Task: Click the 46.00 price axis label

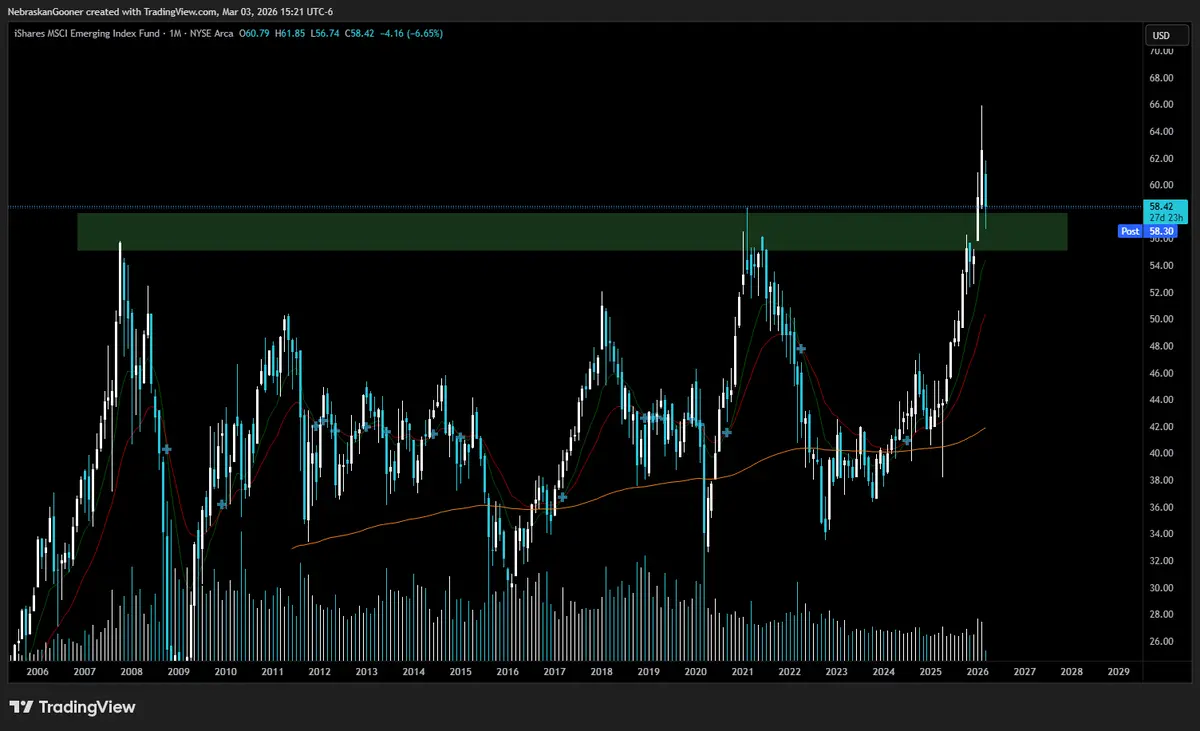Action: pos(1161,373)
